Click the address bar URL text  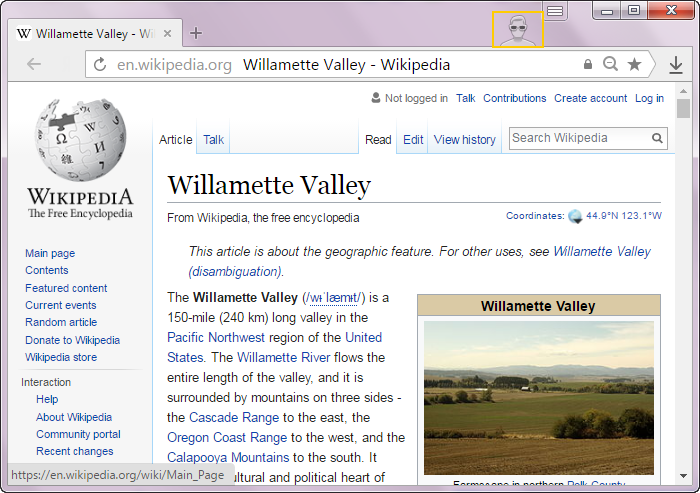174,65
